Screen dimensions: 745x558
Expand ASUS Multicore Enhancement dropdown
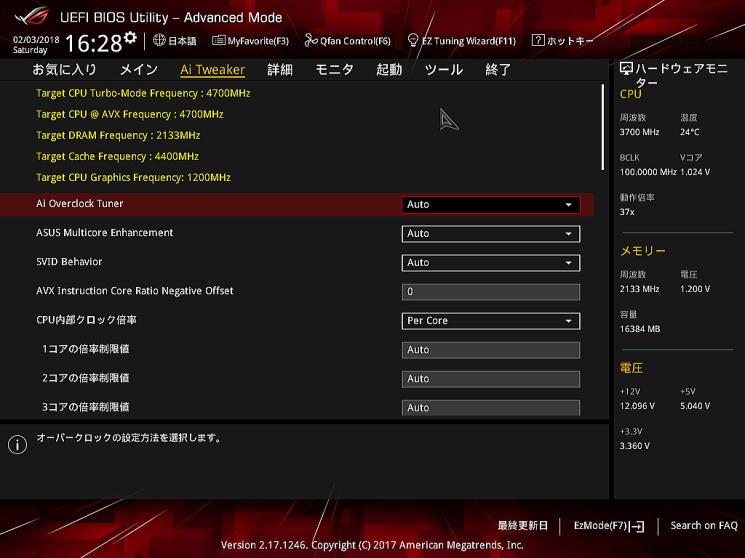click(x=490, y=234)
